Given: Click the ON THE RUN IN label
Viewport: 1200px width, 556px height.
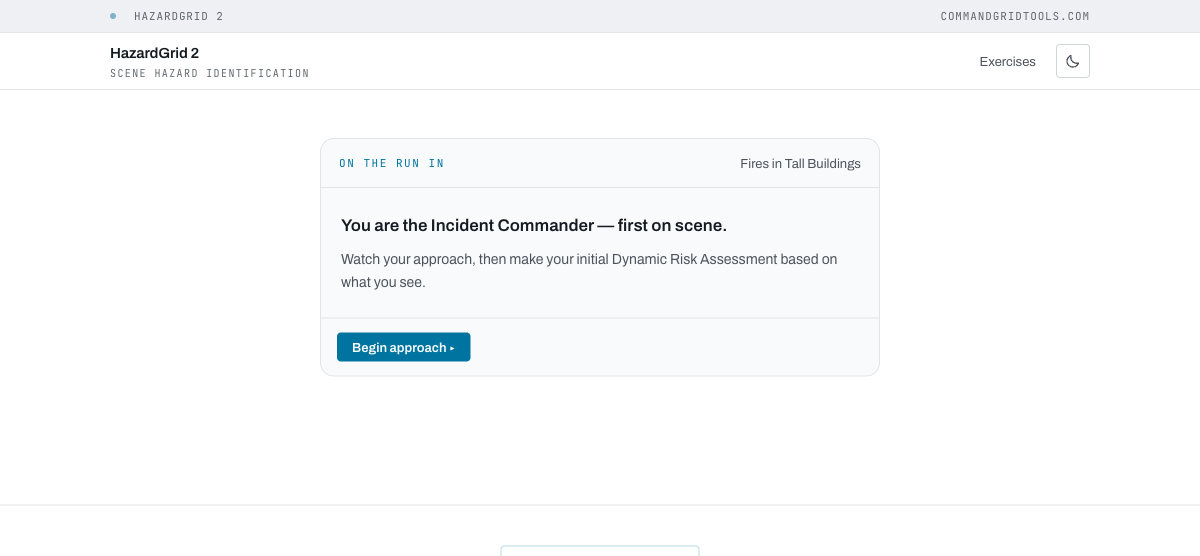Looking at the screenshot, I should coord(392,163).
